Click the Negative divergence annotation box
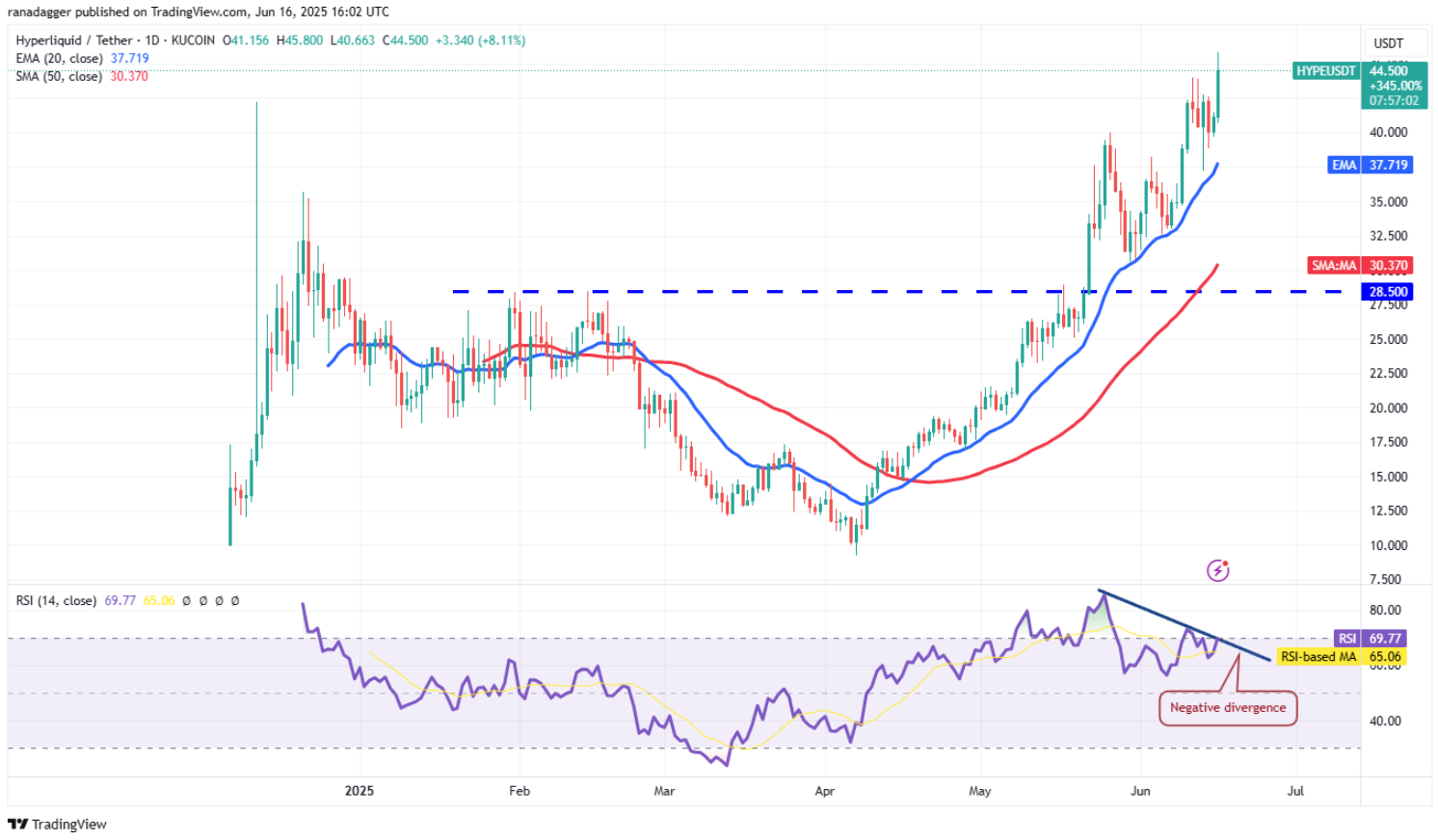This screenshot has height=840, width=1438. [1227, 708]
